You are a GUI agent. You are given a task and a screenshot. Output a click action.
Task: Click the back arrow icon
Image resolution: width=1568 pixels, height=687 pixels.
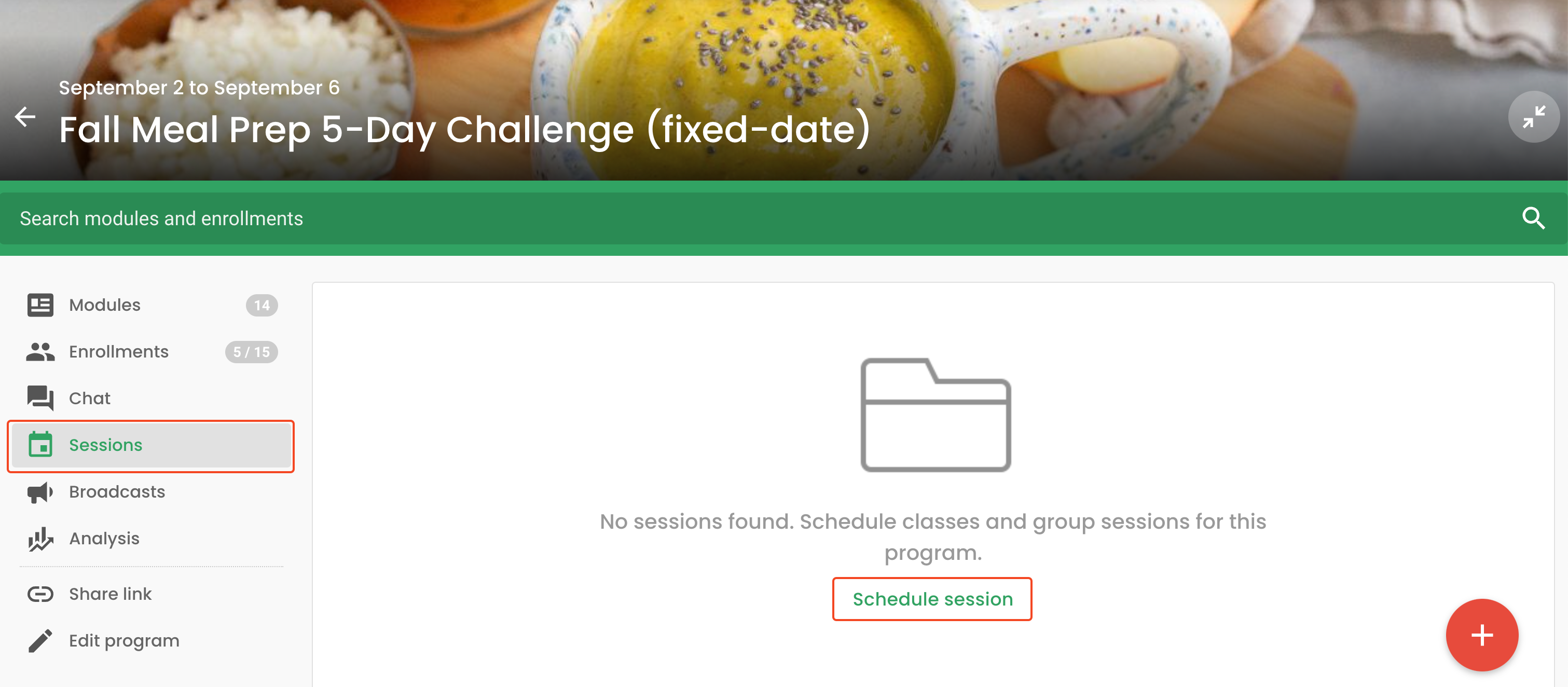(x=25, y=116)
